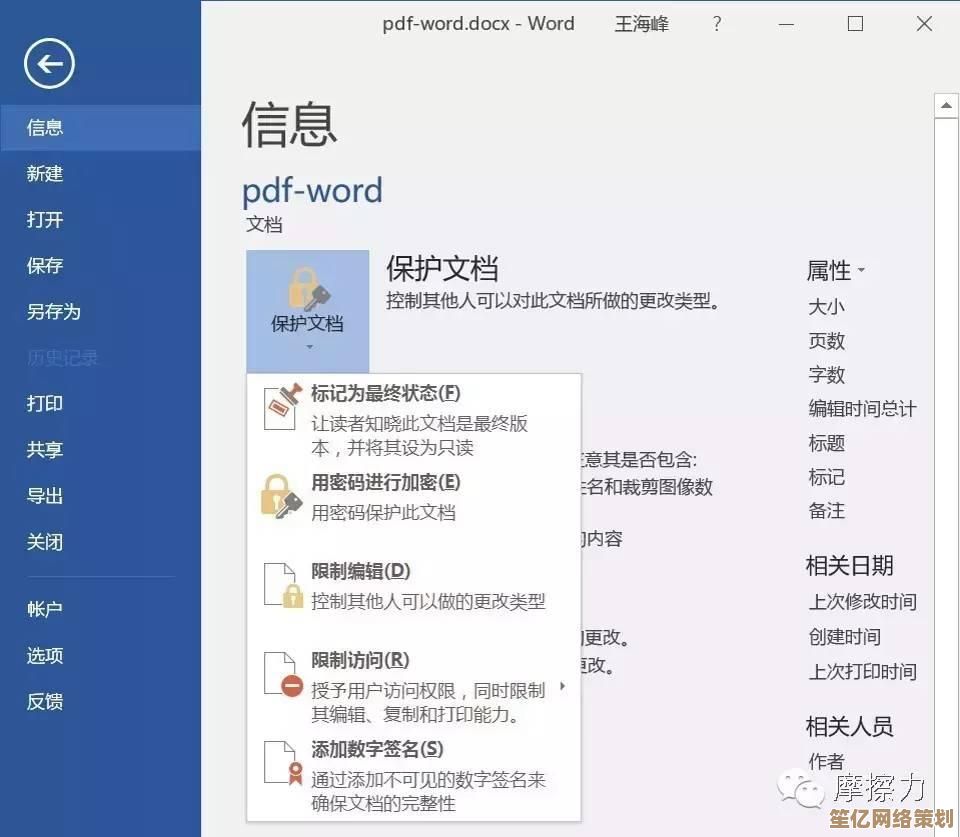Open 选项 in the sidebar
This screenshot has width=960, height=837.
[x=100, y=656]
